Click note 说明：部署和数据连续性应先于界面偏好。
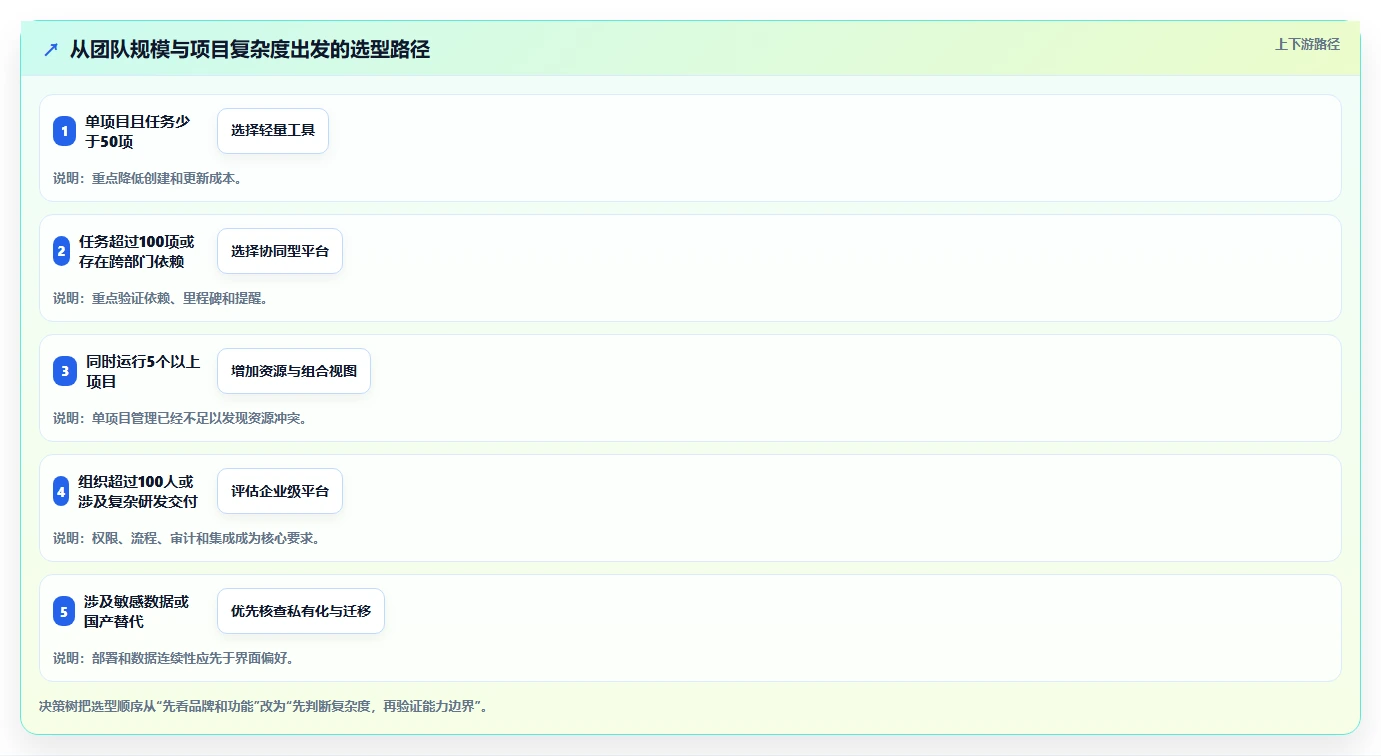1381x756 pixels. point(174,658)
